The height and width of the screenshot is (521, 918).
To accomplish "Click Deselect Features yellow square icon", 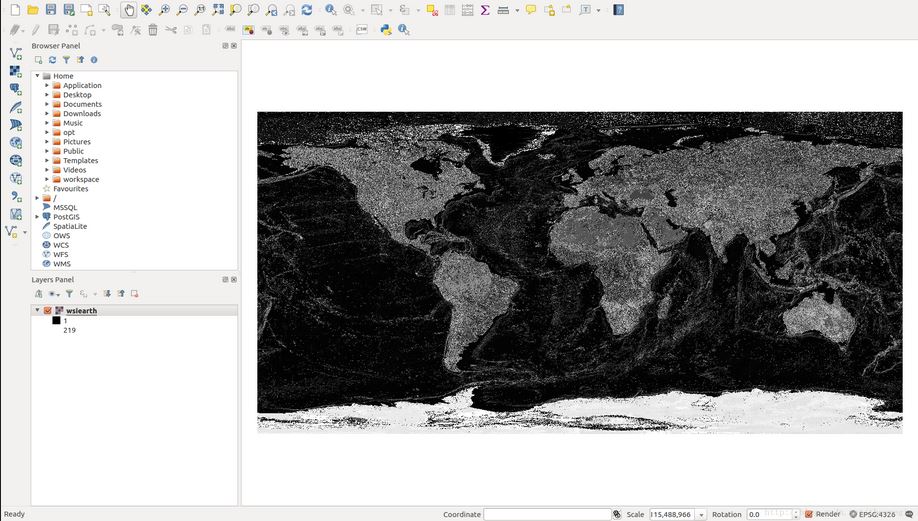I will (431, 10).
